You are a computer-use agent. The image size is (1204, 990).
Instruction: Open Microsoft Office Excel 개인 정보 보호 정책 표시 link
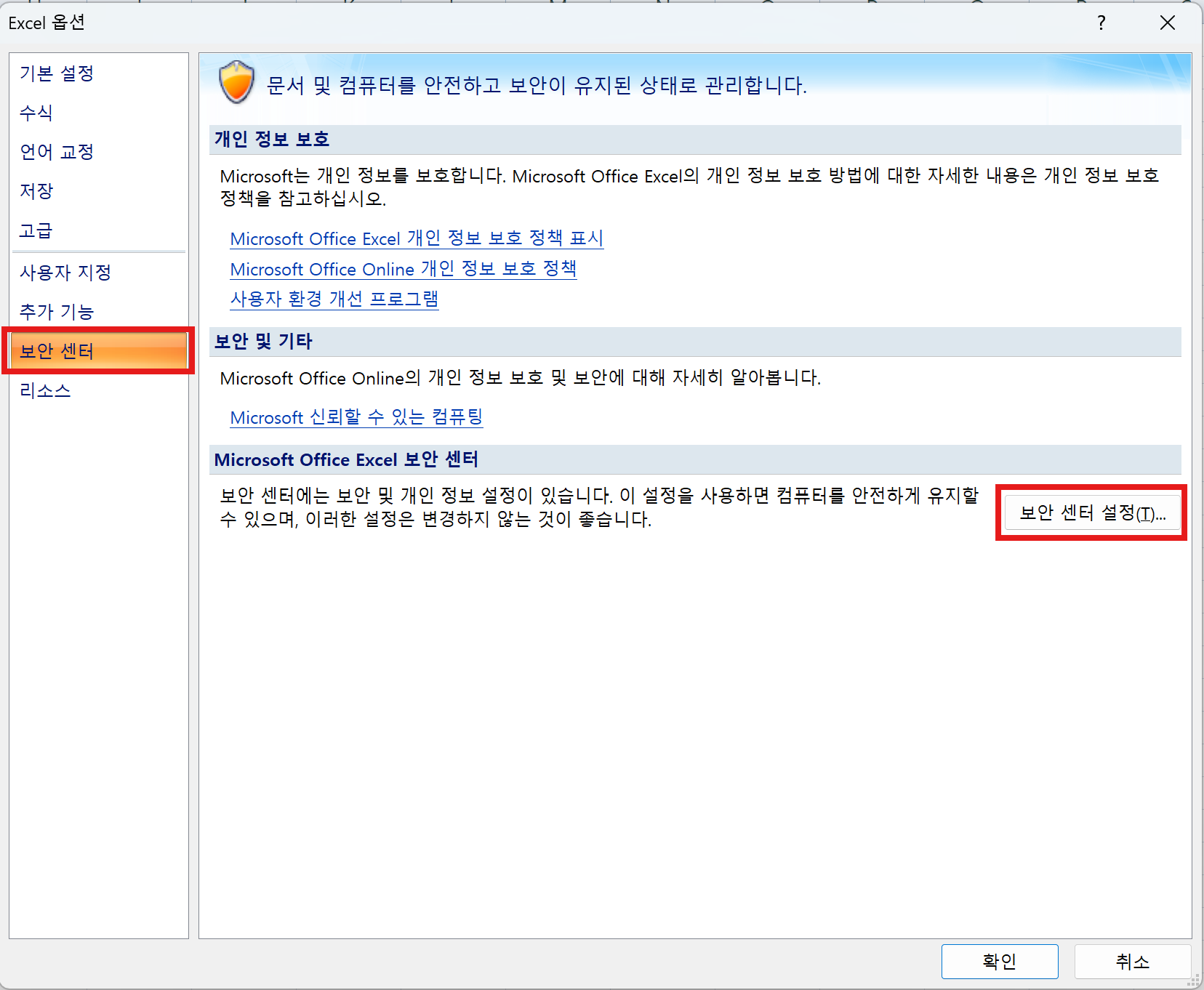(417, 238)
